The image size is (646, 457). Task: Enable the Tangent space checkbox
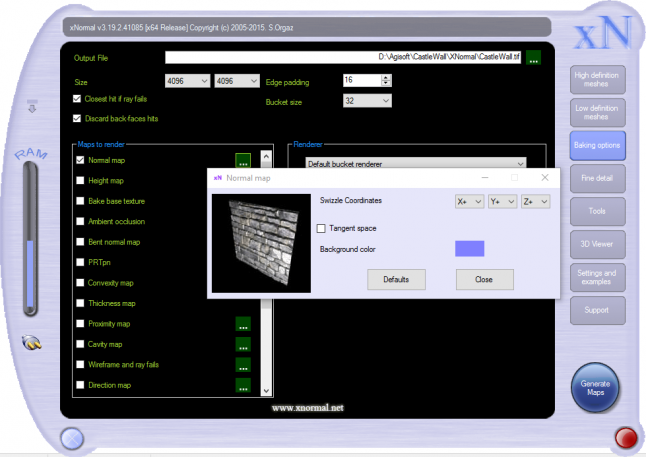pos(322,229)
